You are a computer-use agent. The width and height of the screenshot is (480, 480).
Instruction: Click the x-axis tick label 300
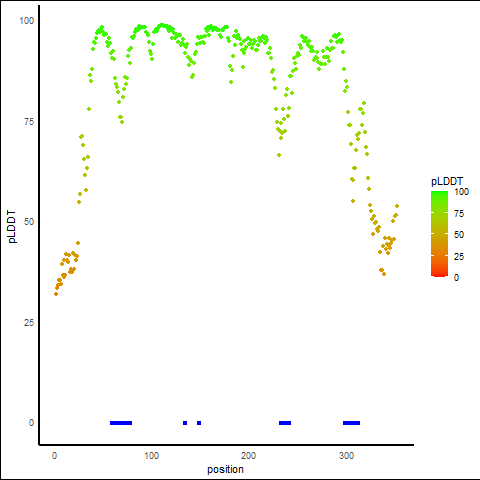346,456
